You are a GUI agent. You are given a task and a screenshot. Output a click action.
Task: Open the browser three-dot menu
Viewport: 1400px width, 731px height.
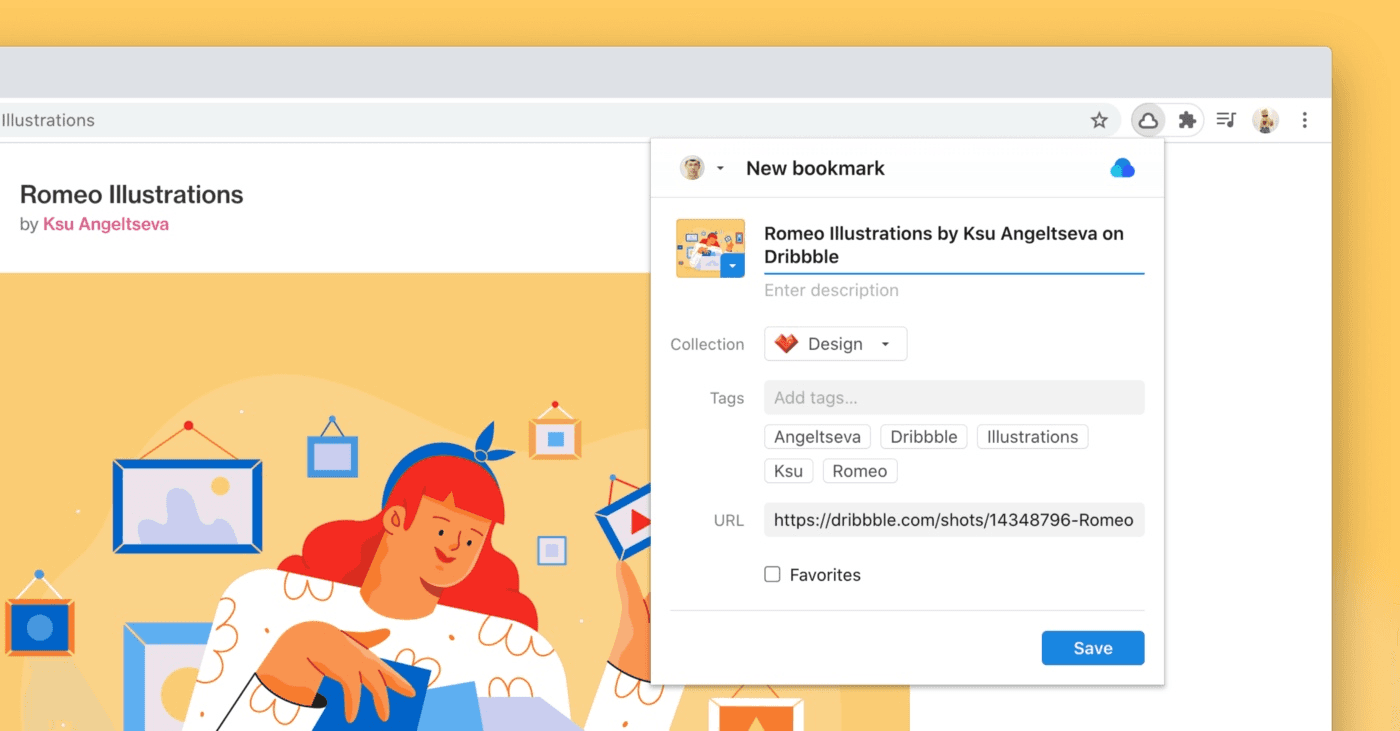tap(1304, 120)
